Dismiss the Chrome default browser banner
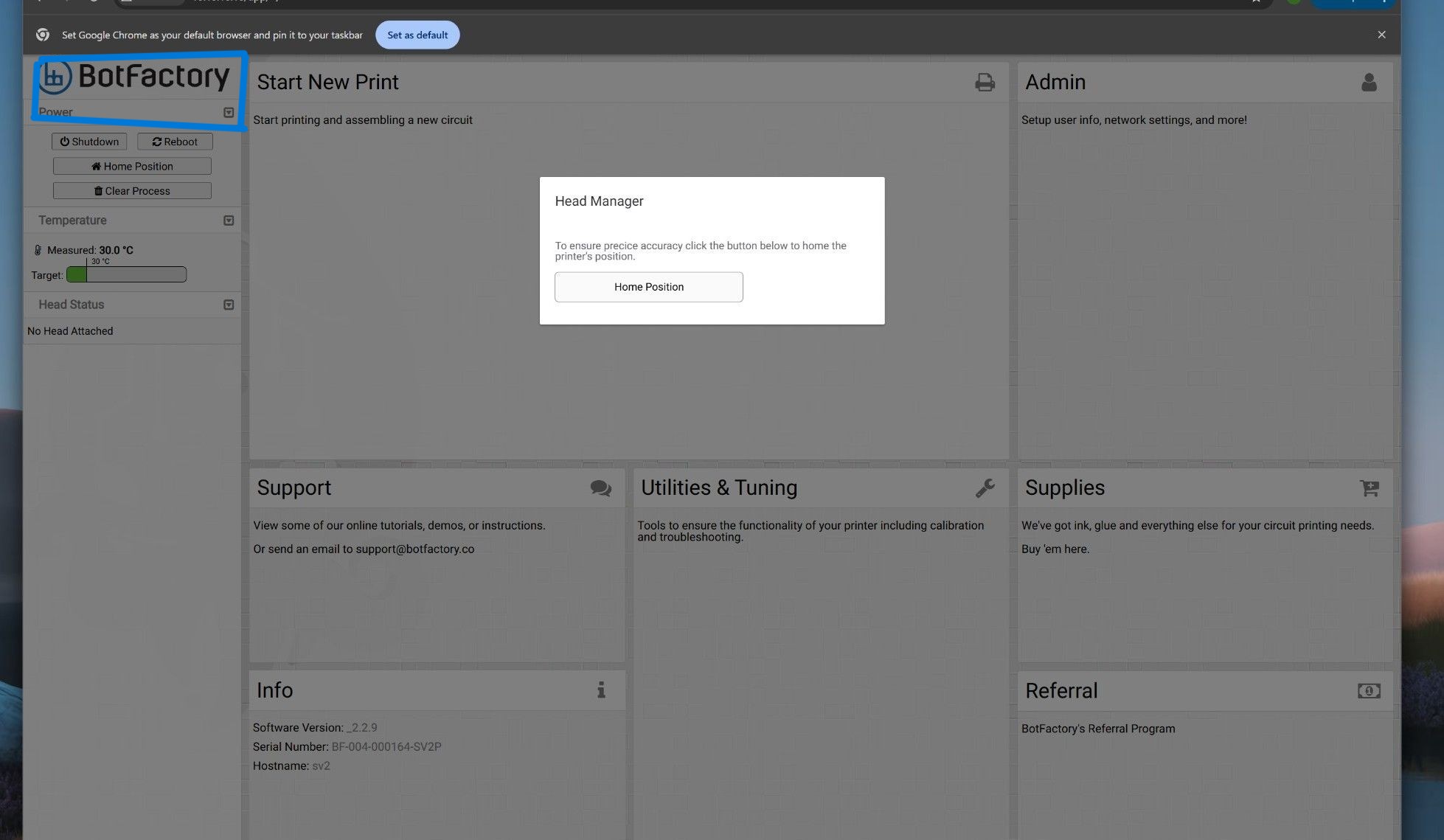Viewport: 1444px width, 840px height. [x=1381, y=35]
